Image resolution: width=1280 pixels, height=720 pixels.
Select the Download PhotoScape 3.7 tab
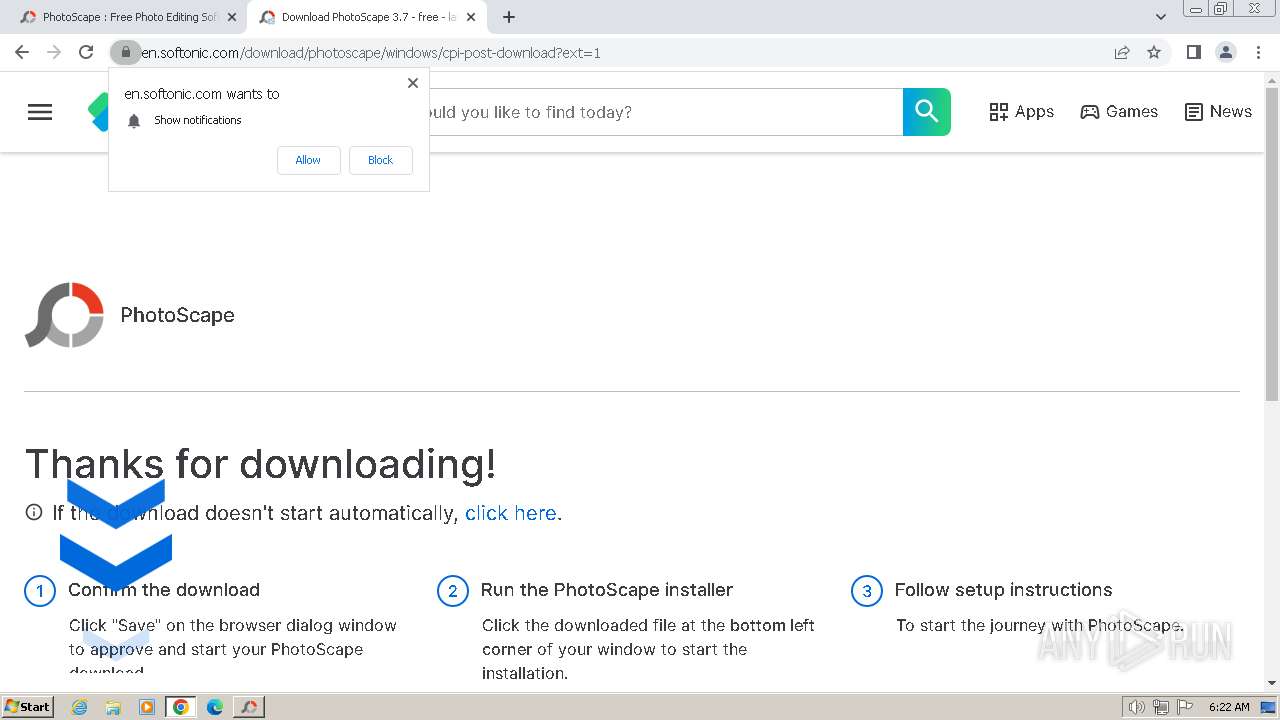click(366, 17)
